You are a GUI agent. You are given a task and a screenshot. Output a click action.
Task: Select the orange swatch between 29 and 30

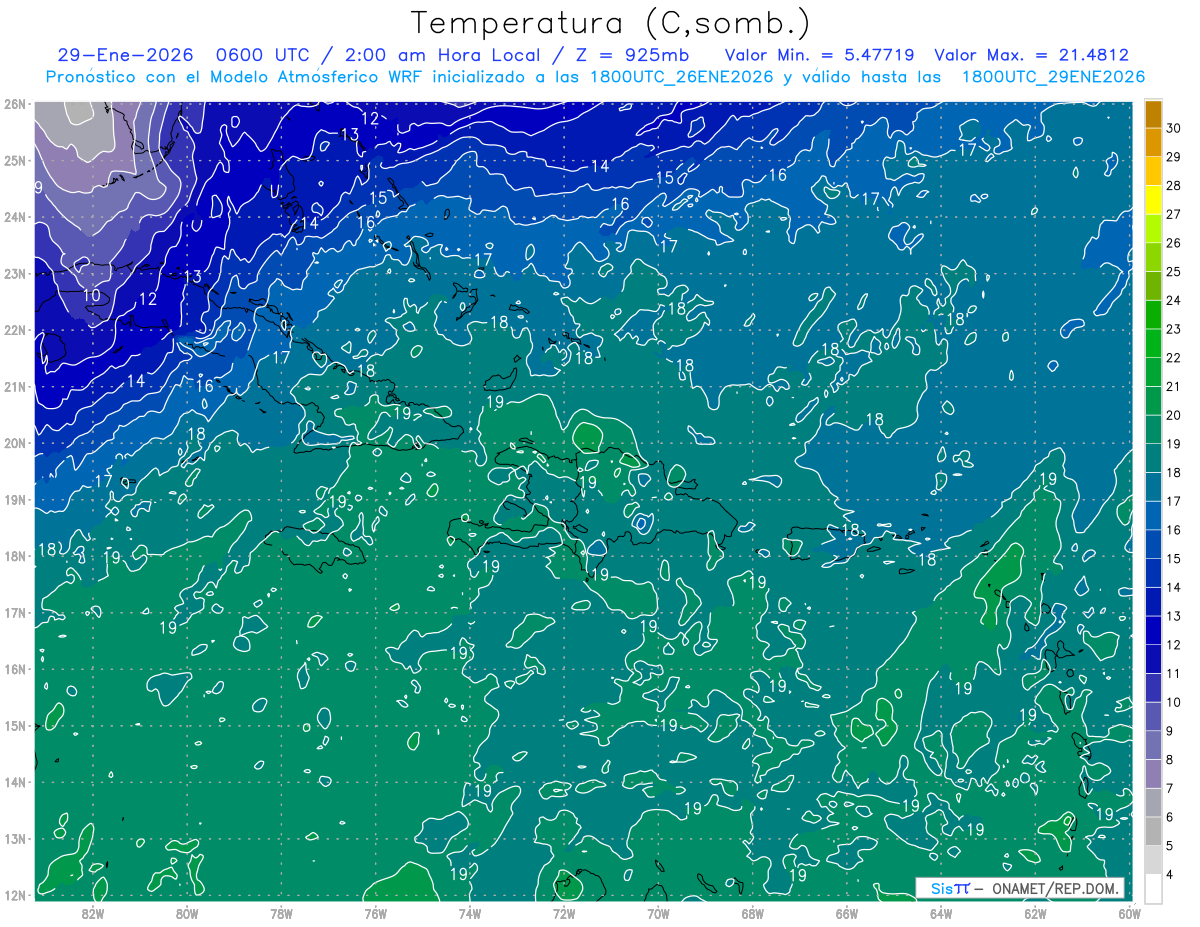(1153, 143)
